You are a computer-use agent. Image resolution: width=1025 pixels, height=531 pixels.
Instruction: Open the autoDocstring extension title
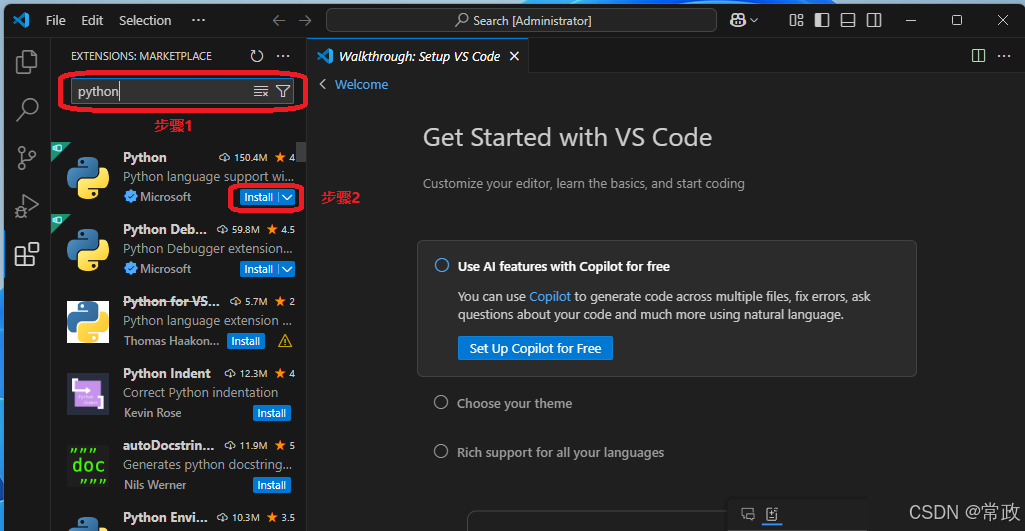[169, 446]
